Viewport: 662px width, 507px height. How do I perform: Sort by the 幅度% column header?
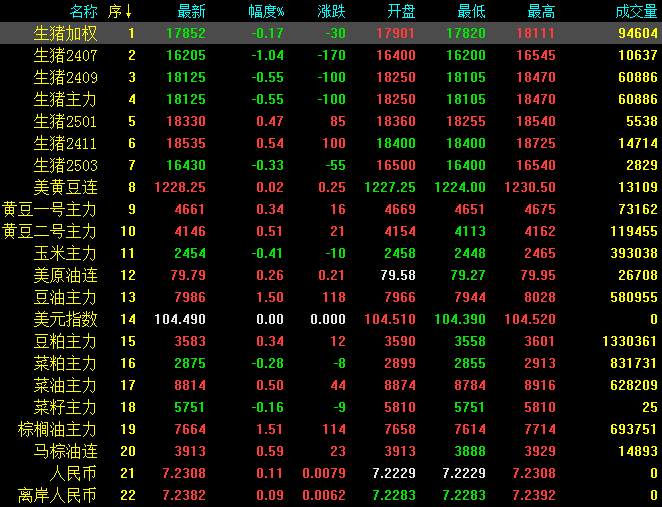click(x=266, y=11)
